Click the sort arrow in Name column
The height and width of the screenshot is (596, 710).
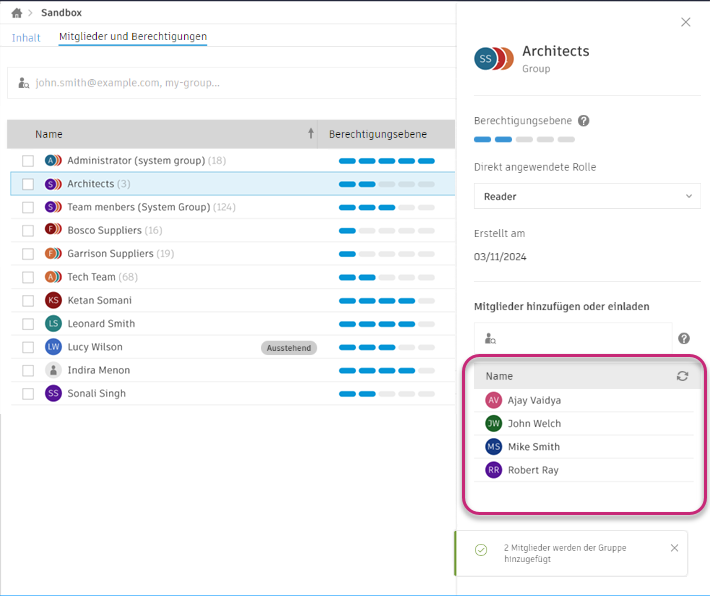(310, 134)
